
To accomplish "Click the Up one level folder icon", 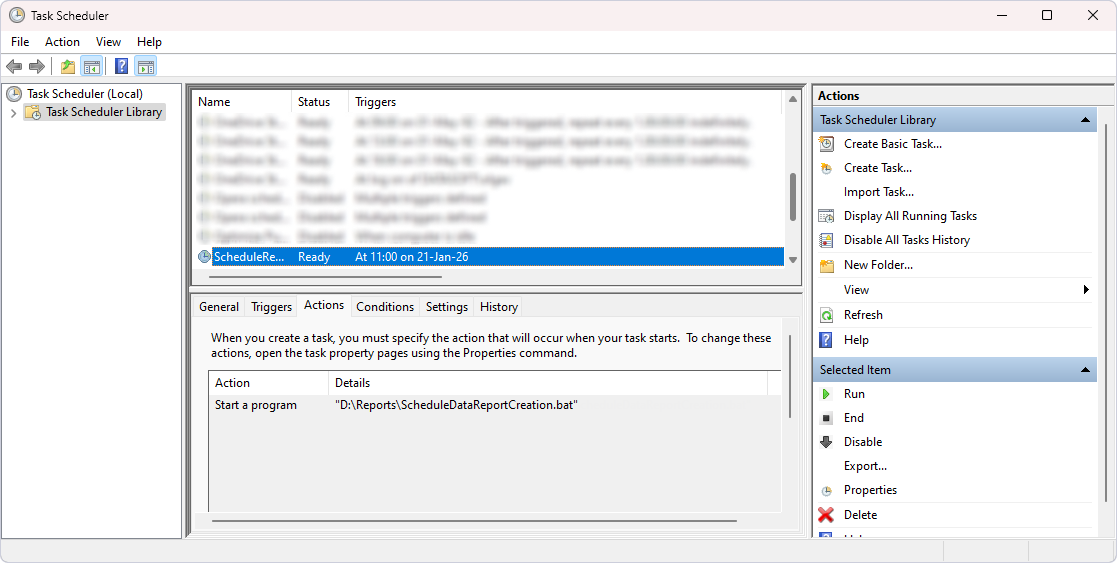I will (x=68, y=67).
